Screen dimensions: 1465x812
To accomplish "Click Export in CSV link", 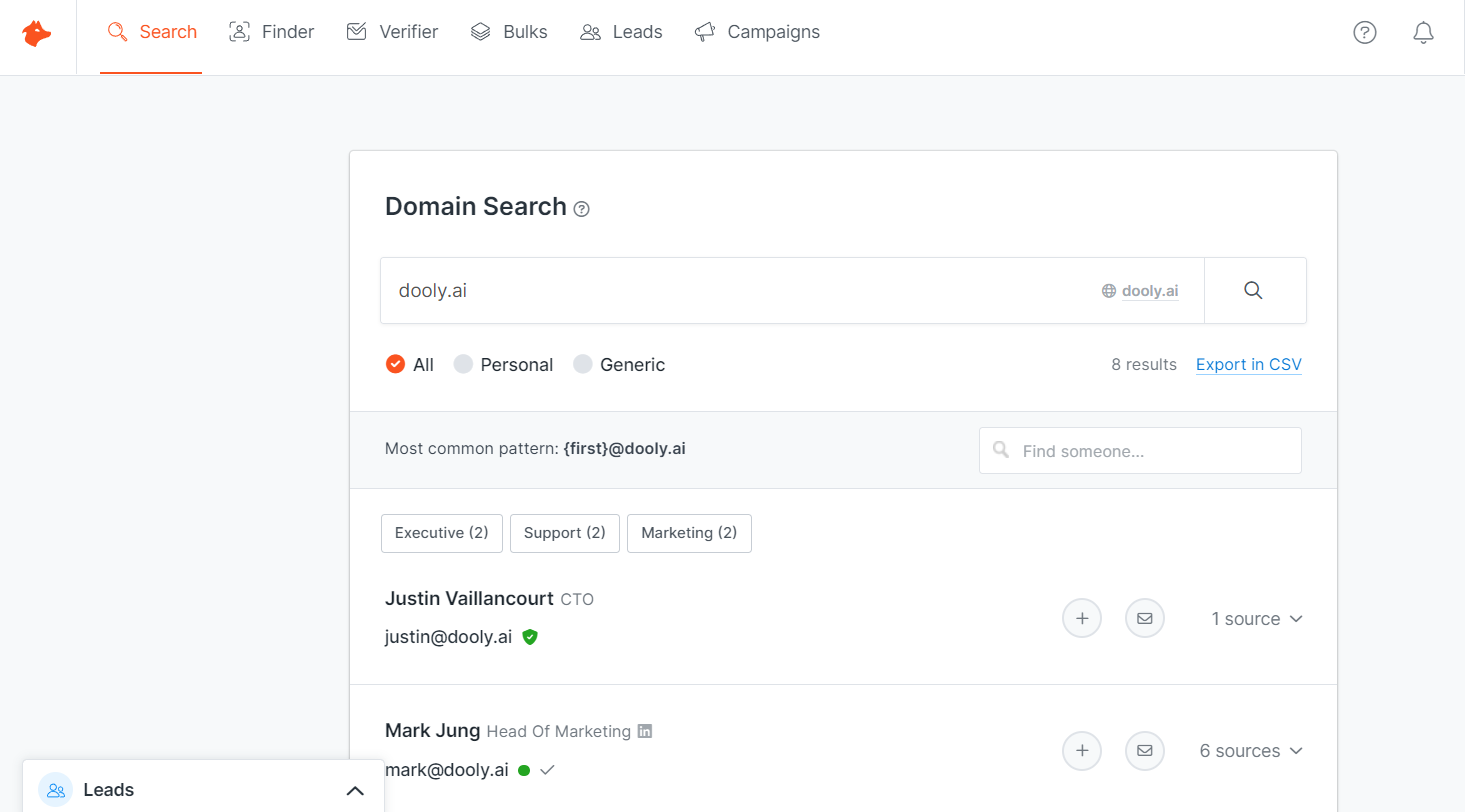I will 1249,364.
